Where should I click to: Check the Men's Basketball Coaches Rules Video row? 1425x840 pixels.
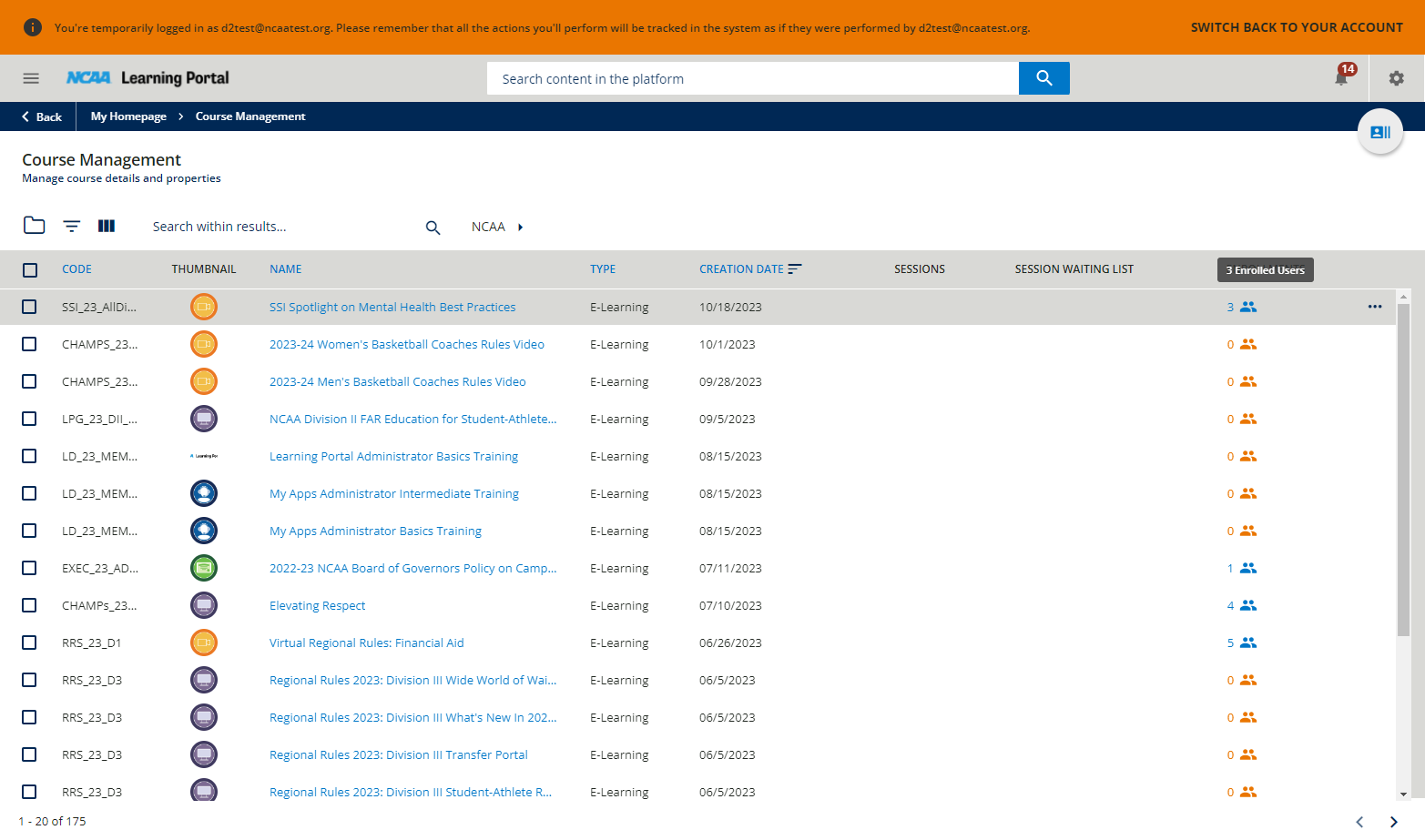pos(29,381)
